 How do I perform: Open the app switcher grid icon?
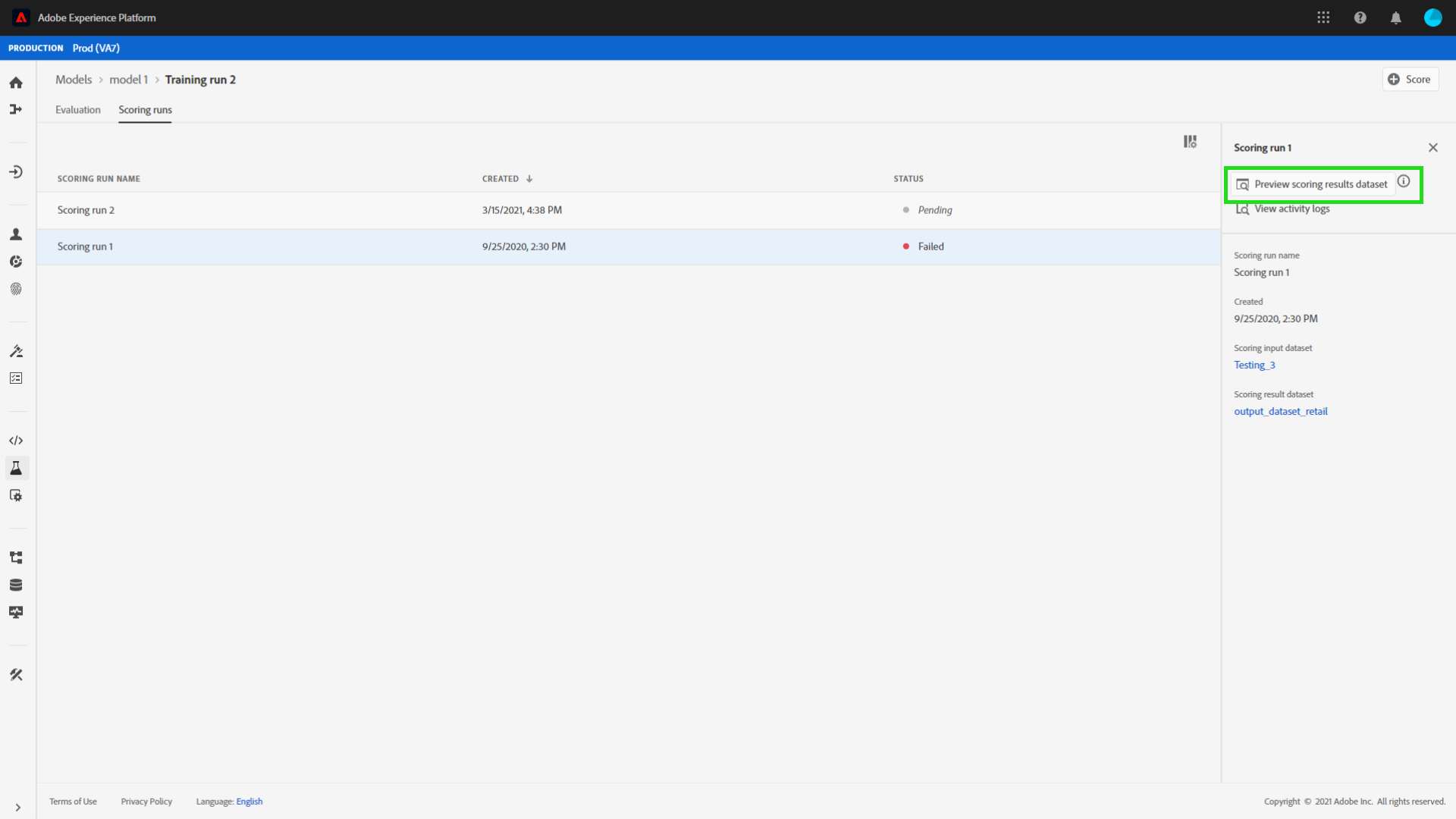tap(1323, 17)
